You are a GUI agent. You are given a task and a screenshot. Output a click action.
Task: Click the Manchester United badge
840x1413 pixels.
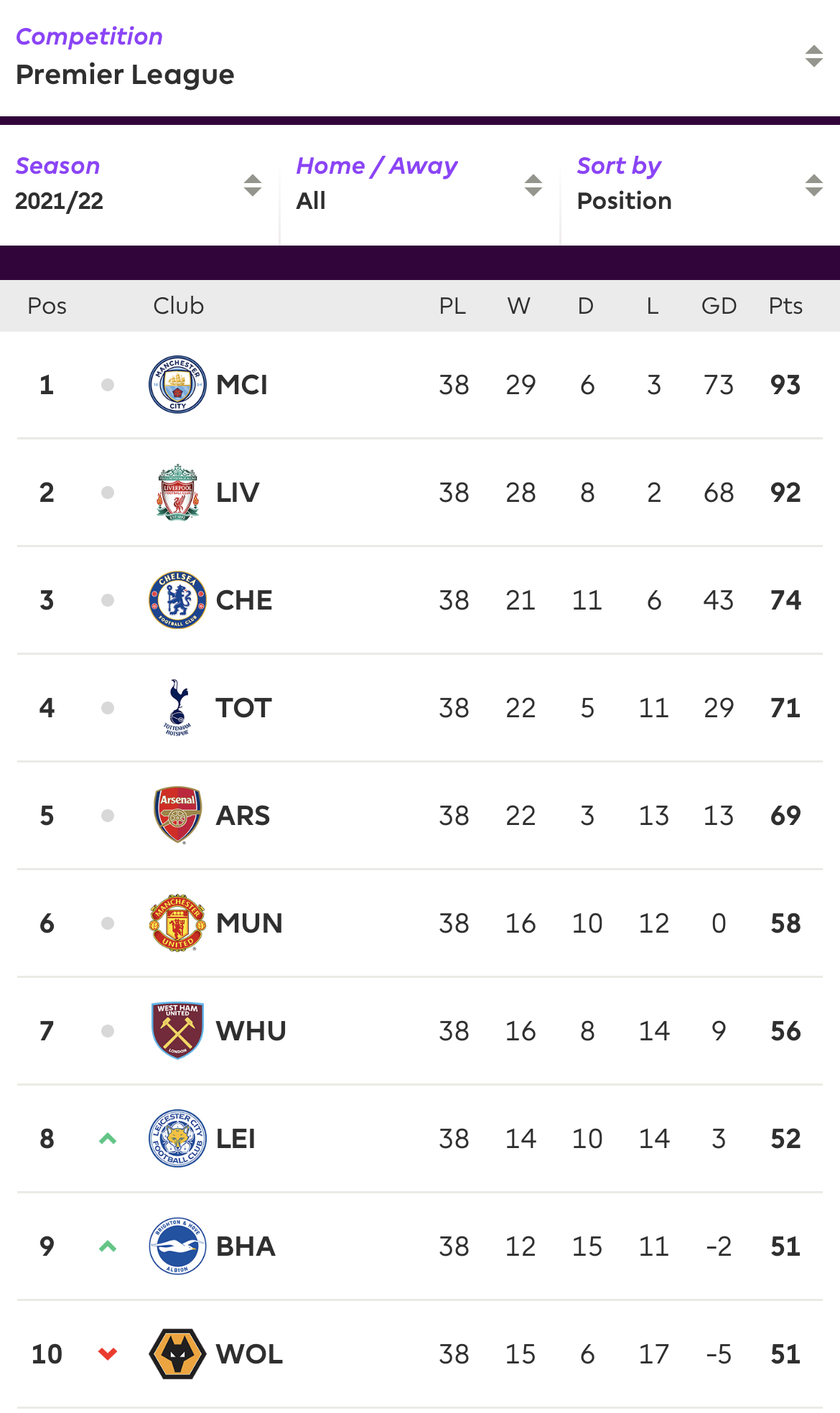(x=177, y=923)
